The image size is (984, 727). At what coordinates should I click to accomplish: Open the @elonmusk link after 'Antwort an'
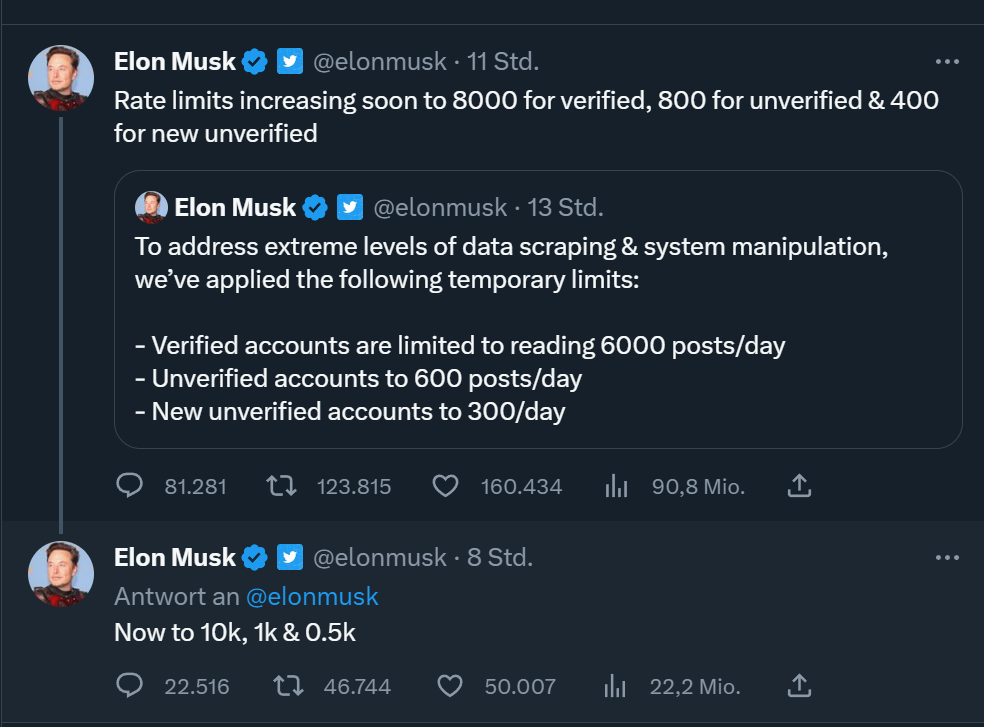(x=312, y=597)
